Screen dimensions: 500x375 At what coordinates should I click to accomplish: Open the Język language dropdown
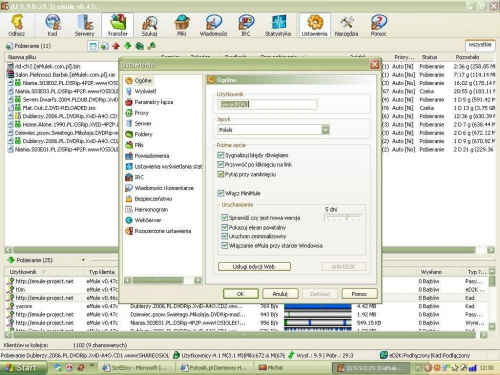(x=325, y=130)
